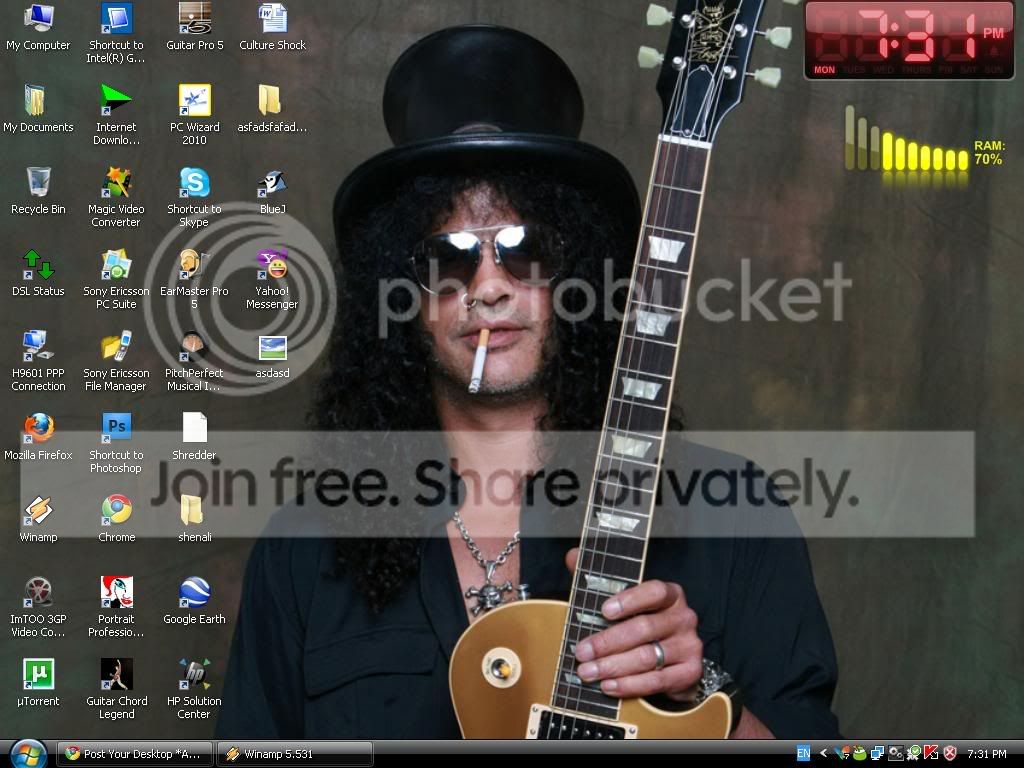
Task: Launch Google Earth
Action: 195,601
